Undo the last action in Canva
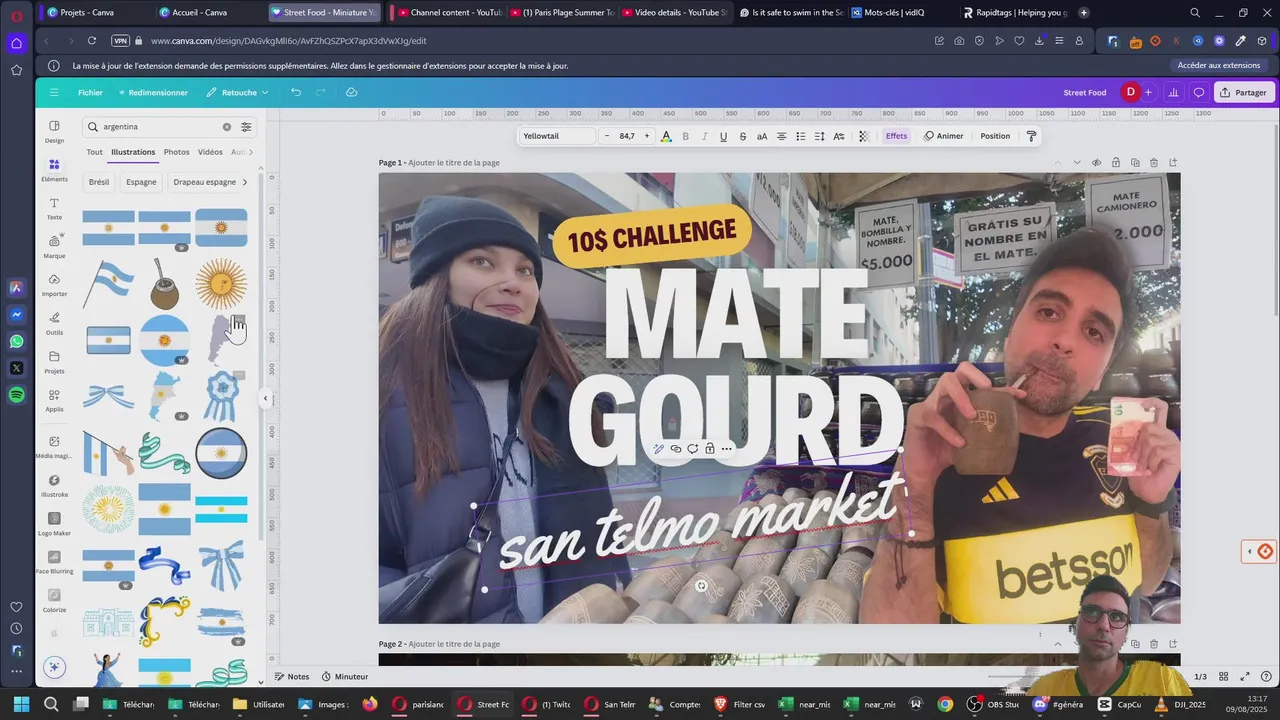 (x=296, y=92)
